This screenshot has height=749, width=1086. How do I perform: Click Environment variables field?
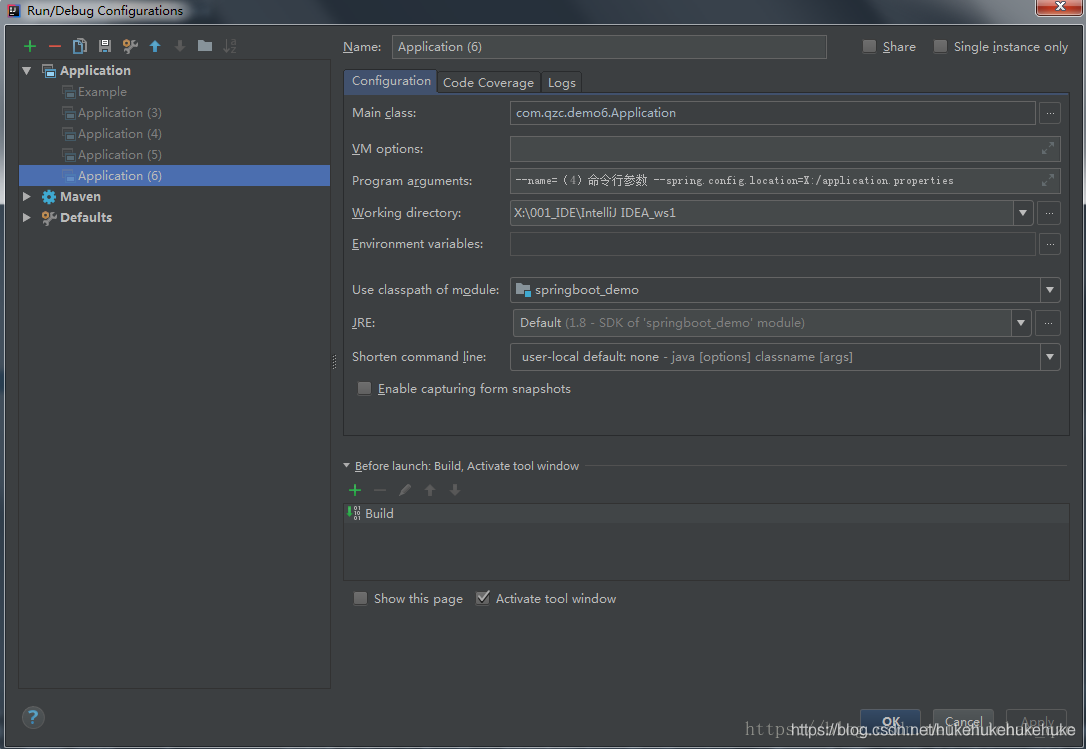point(772,244)
